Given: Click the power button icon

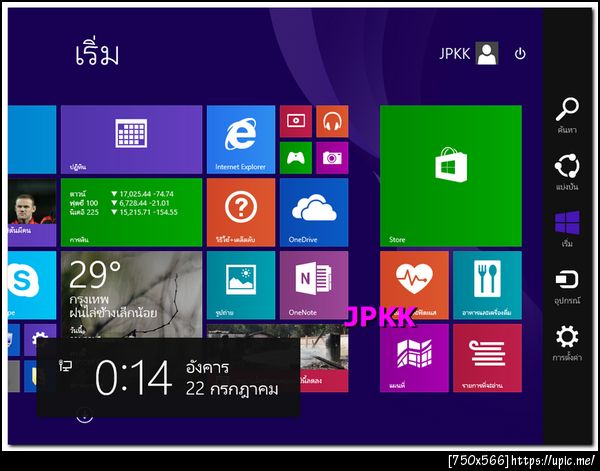Looking at the screenshot, I should point(520,54).
